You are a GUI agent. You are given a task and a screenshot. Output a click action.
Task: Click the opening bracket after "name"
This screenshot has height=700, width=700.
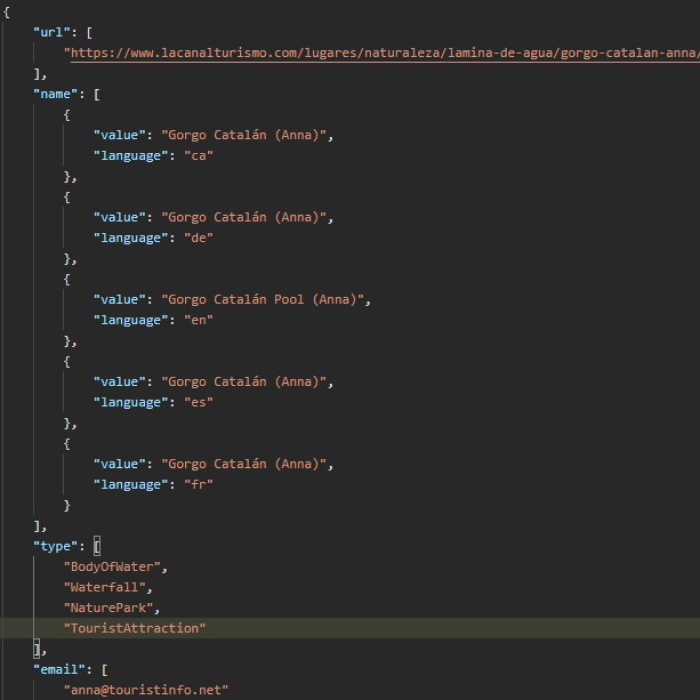click(x=97, y=94)
